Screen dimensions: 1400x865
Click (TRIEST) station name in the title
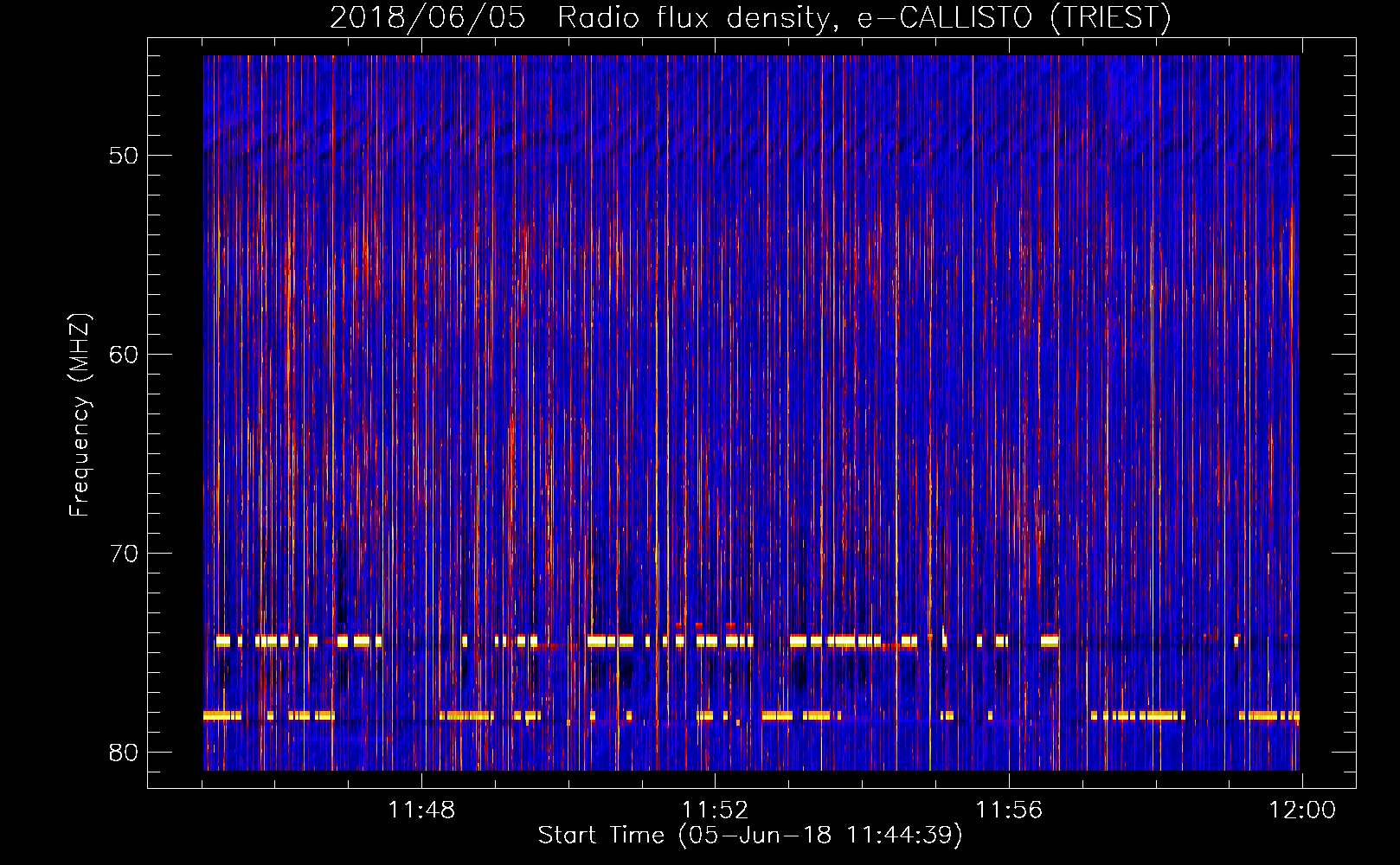[x=1110, y=18]
